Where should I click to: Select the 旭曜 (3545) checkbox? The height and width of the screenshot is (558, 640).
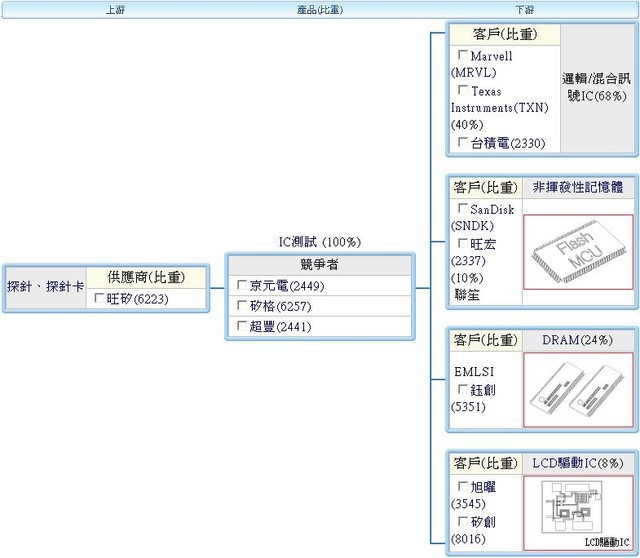[463, 486]
